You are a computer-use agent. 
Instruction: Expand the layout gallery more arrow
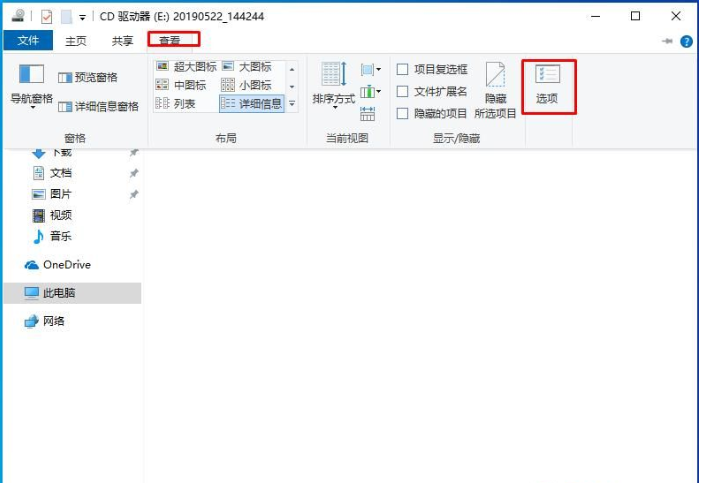pos(292,104)
